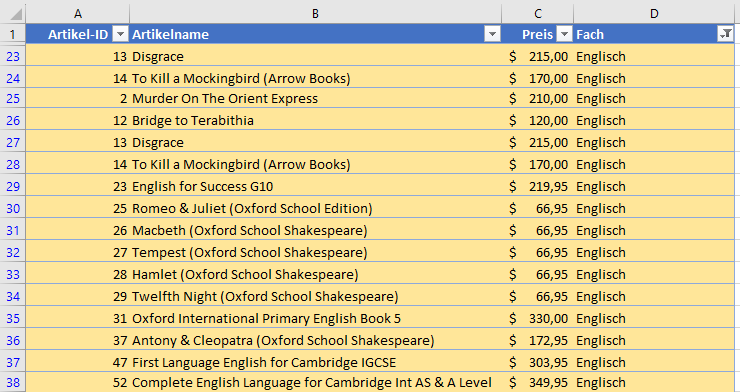This screenshot has height=392, width=740.
Task: Click the Artikel-ID cell showing 31
Action: click(x=78, y=318)
